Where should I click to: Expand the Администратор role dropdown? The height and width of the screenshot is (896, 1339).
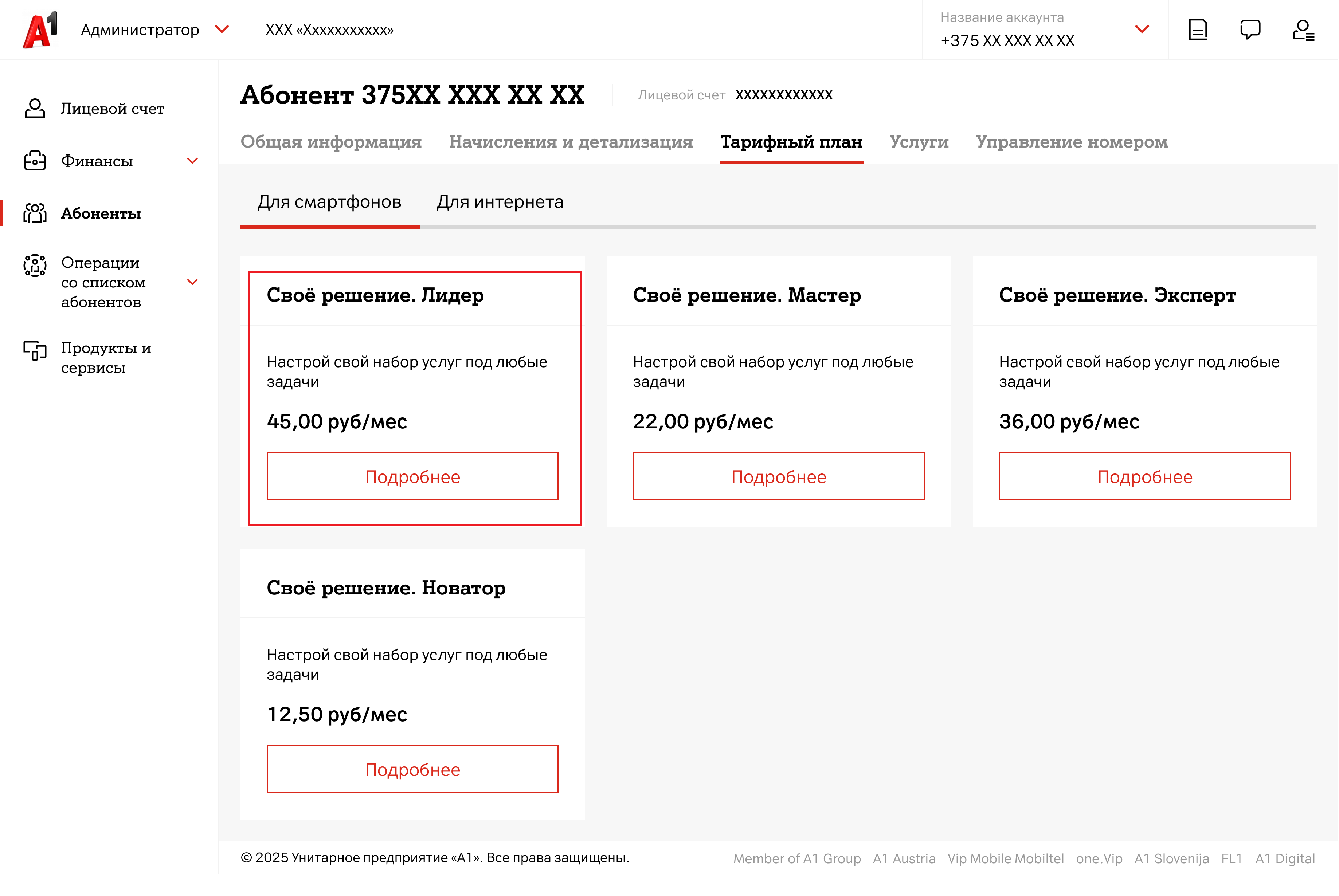(x=222, y=29)
